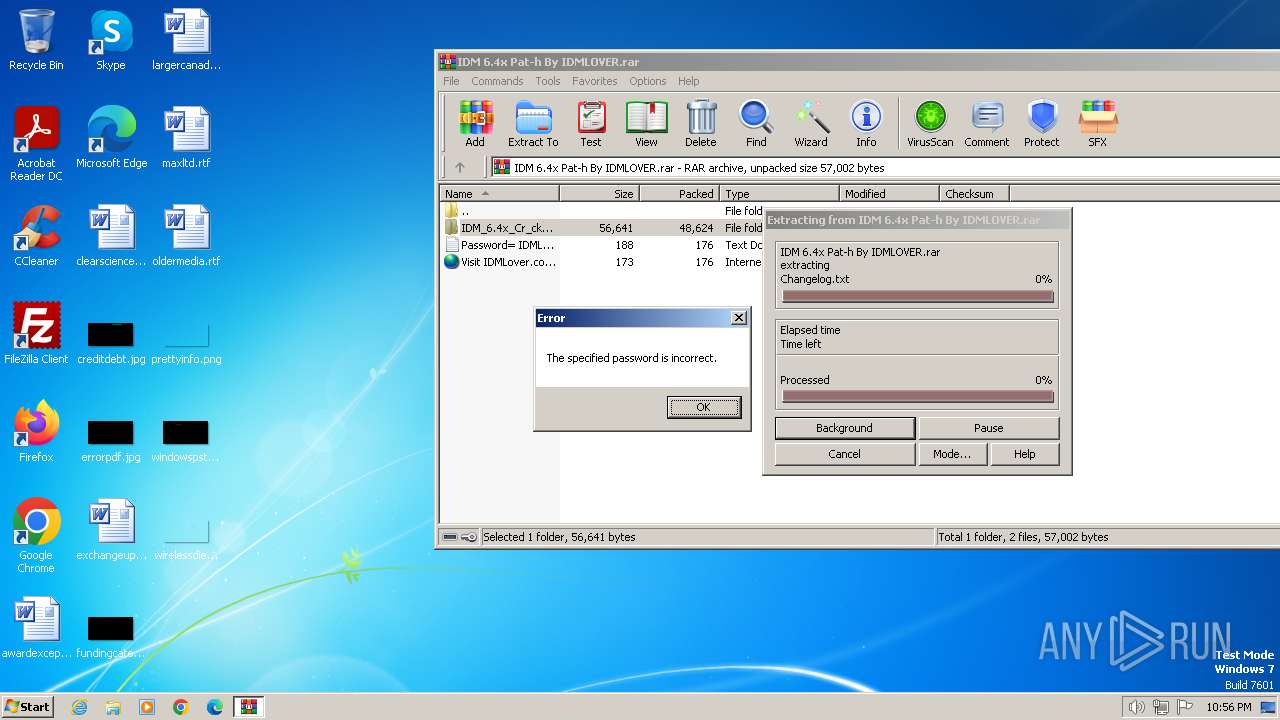The image size is (1280, 720).
Task: Select the FileZilla Client desktop shortcut
Action: click(36, 335)
